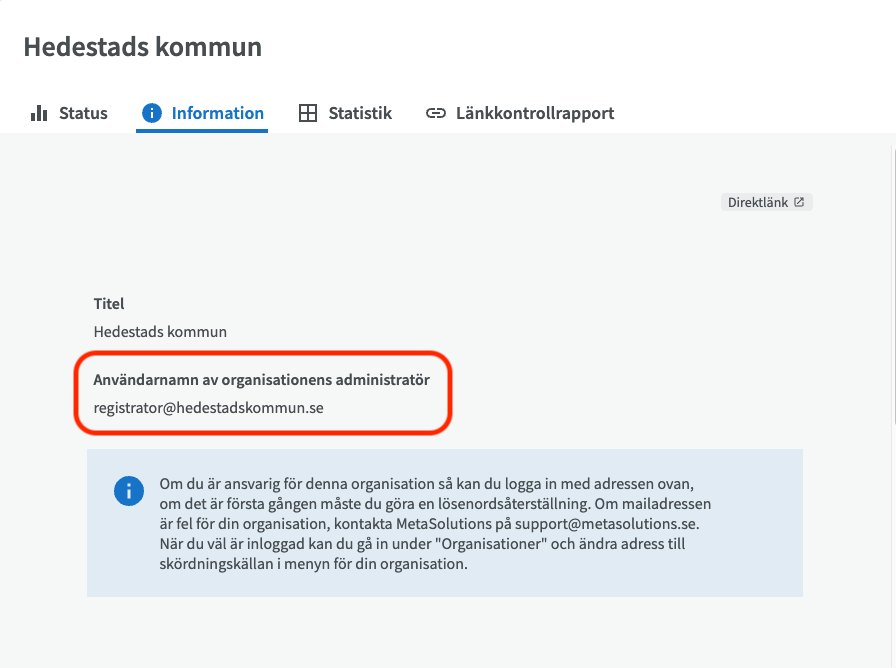The width and height of the screenshot is (896, 668).
Task: Open the Länkkontrollrapport tab
Action: [x=520, y=113]
